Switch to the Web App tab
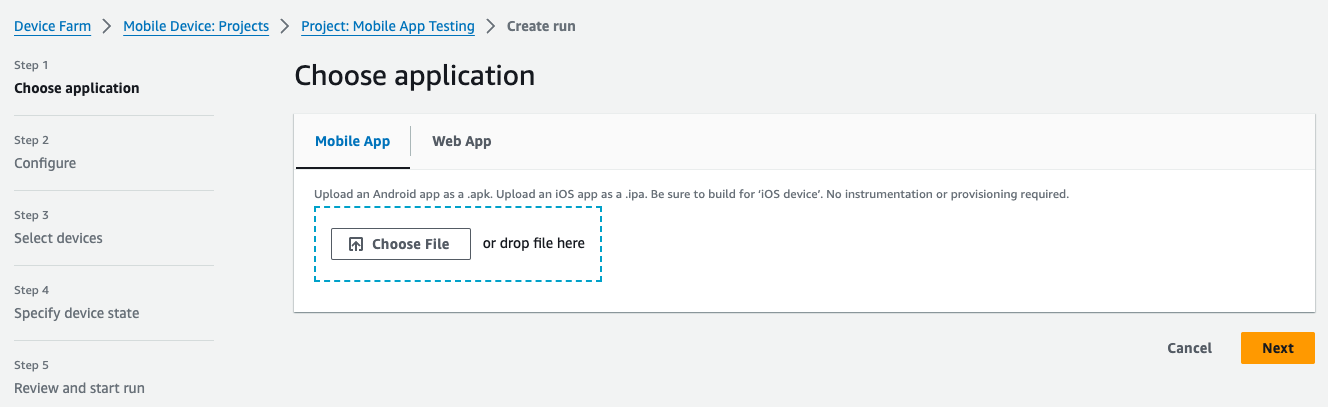This screenshot has height=407, width=1328. (x=461, y=141)
